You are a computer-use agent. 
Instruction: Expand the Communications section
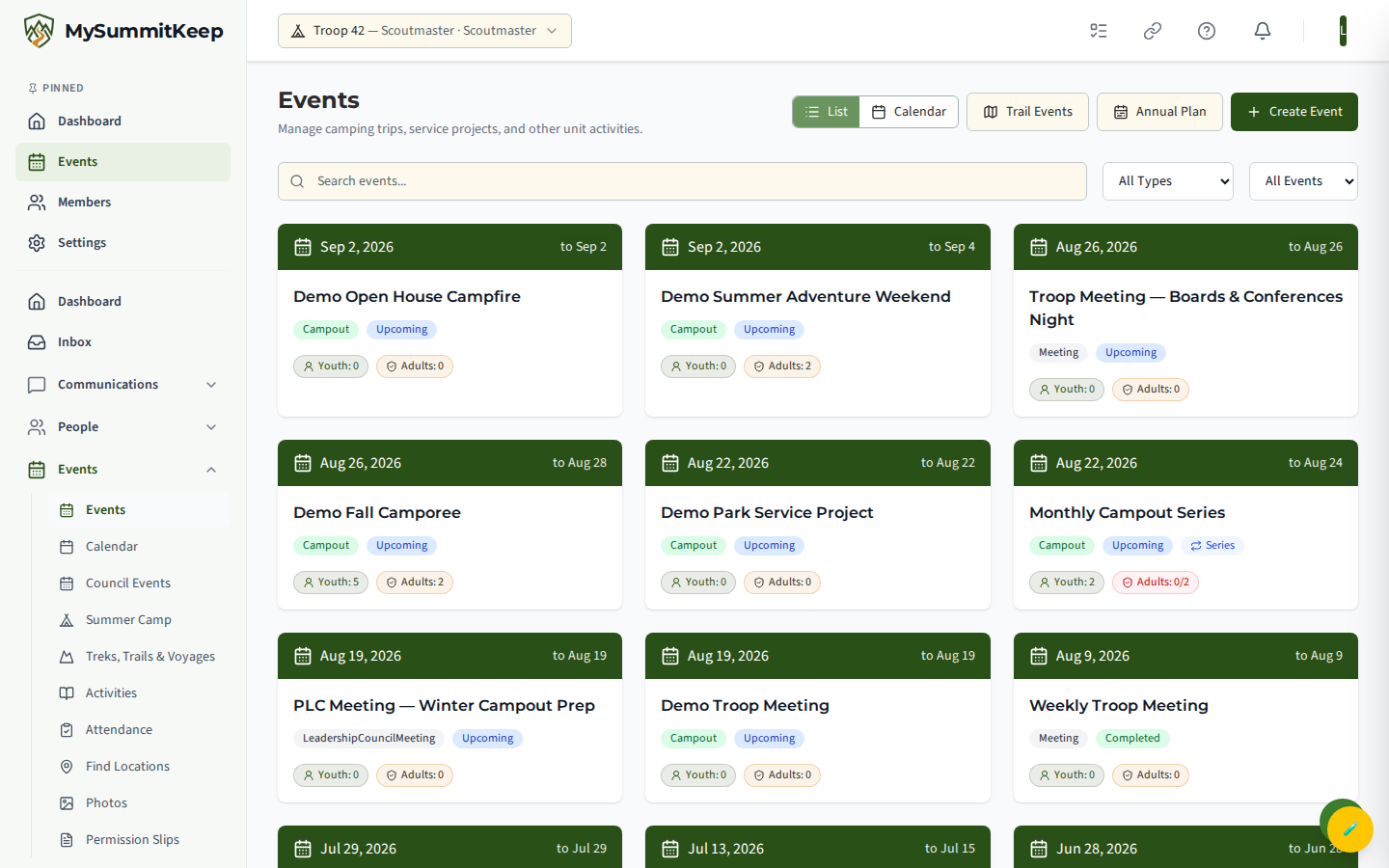[x=123, y=385]
